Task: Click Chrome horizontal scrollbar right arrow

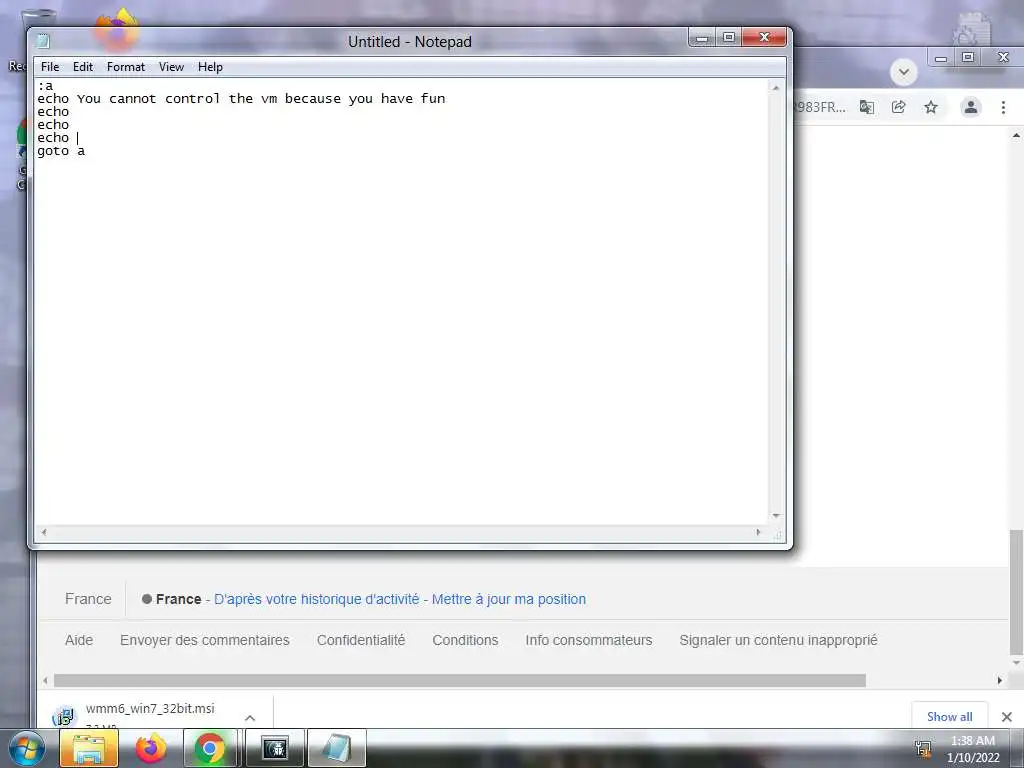Action: point(999,680)
